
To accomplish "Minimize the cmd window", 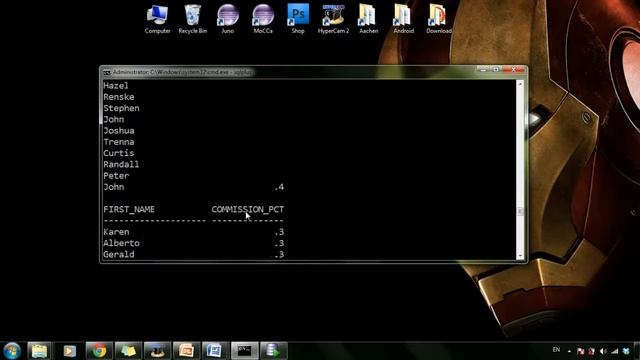I will point(483,70).
